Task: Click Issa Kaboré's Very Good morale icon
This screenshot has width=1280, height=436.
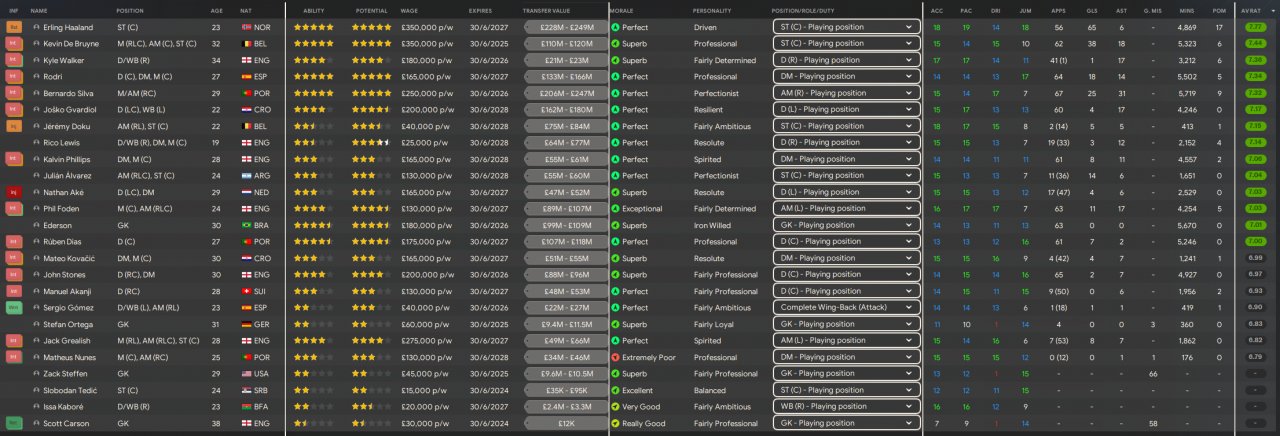Action: (615, 406)
